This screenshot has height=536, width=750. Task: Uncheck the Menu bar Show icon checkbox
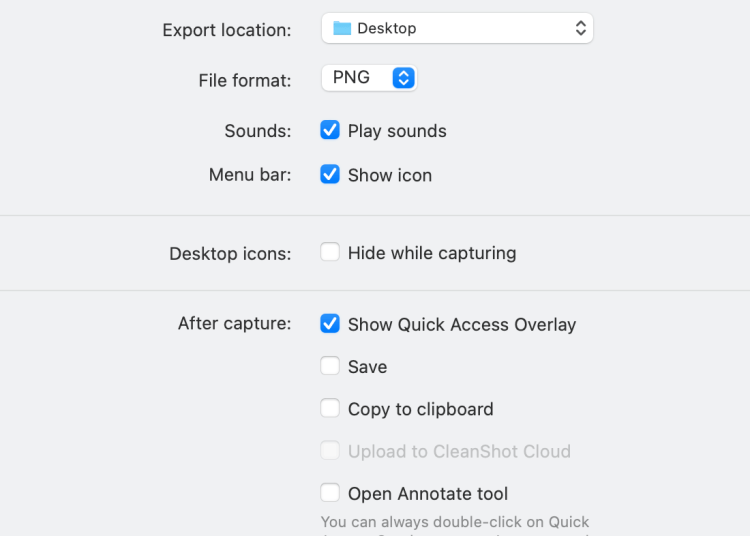click(330, 174)
